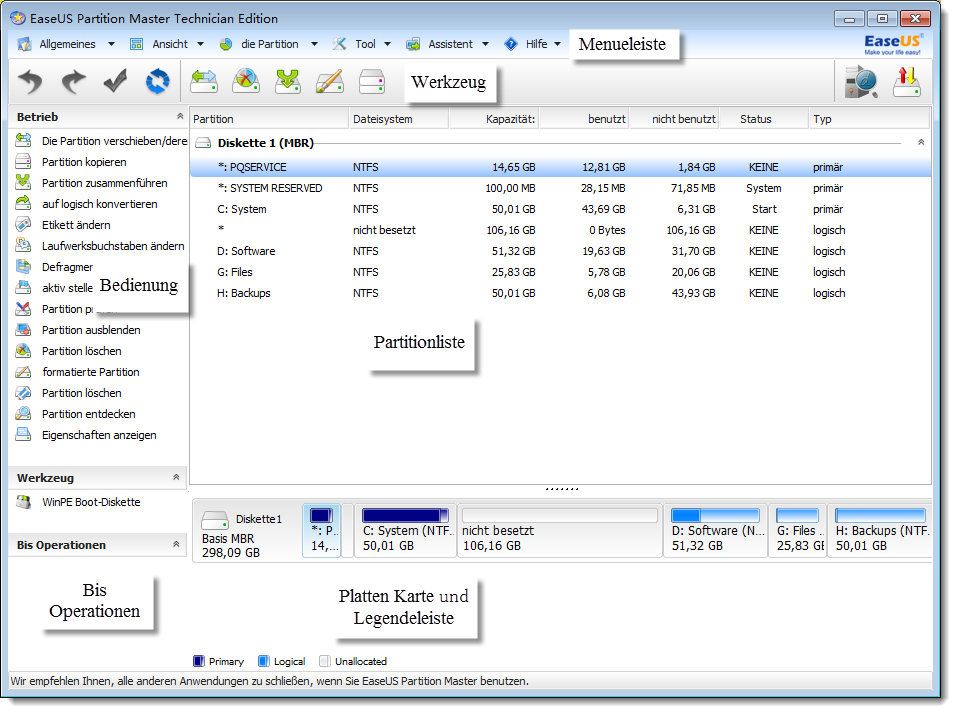This screenshot has height=713, width=956.
Task: Click Laufwerksbuchstaben ändern operation
Action: pyautogui.click(x=112, y=246)
